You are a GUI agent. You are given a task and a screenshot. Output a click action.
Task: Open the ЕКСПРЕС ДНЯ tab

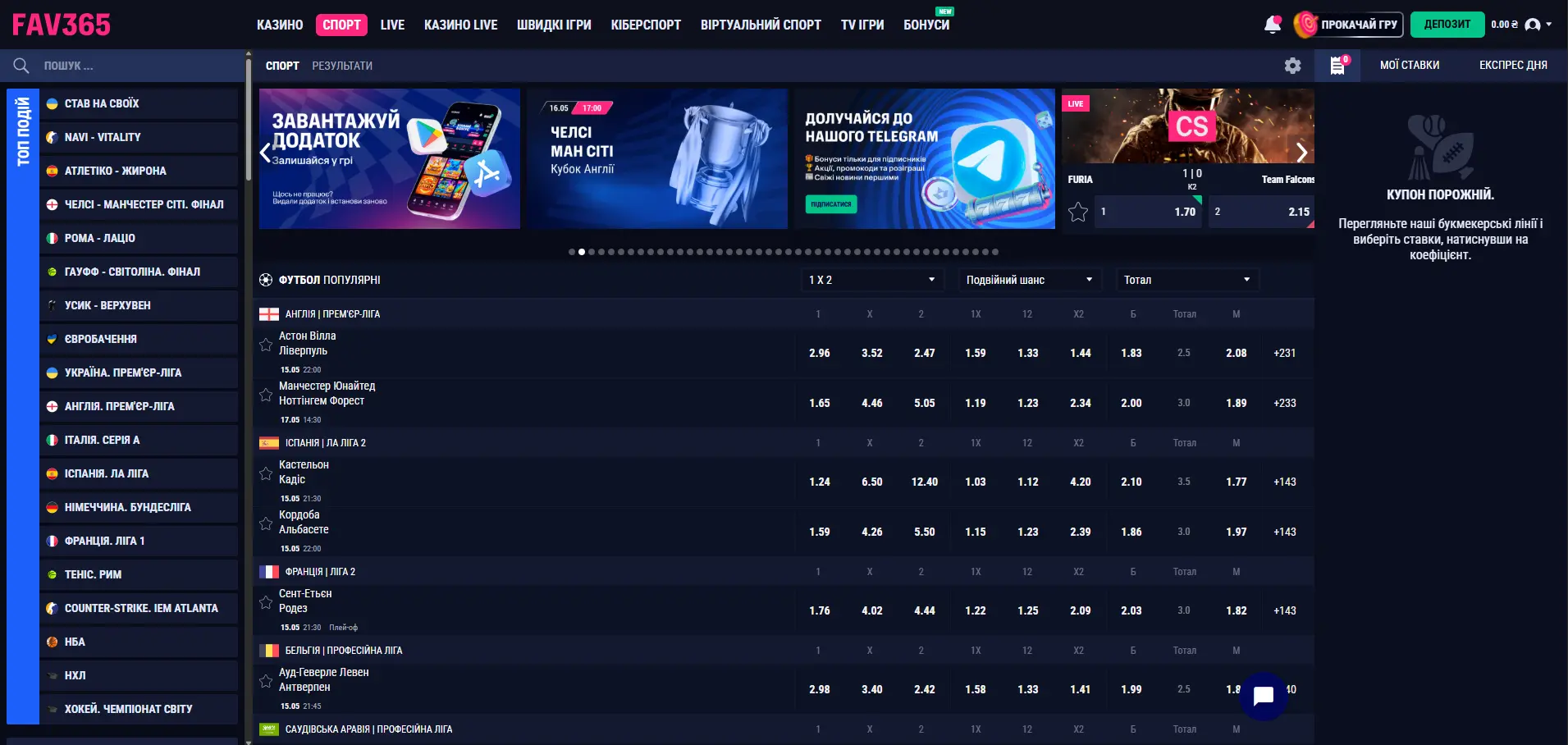pyautogui.click(x=1513, y=65)
